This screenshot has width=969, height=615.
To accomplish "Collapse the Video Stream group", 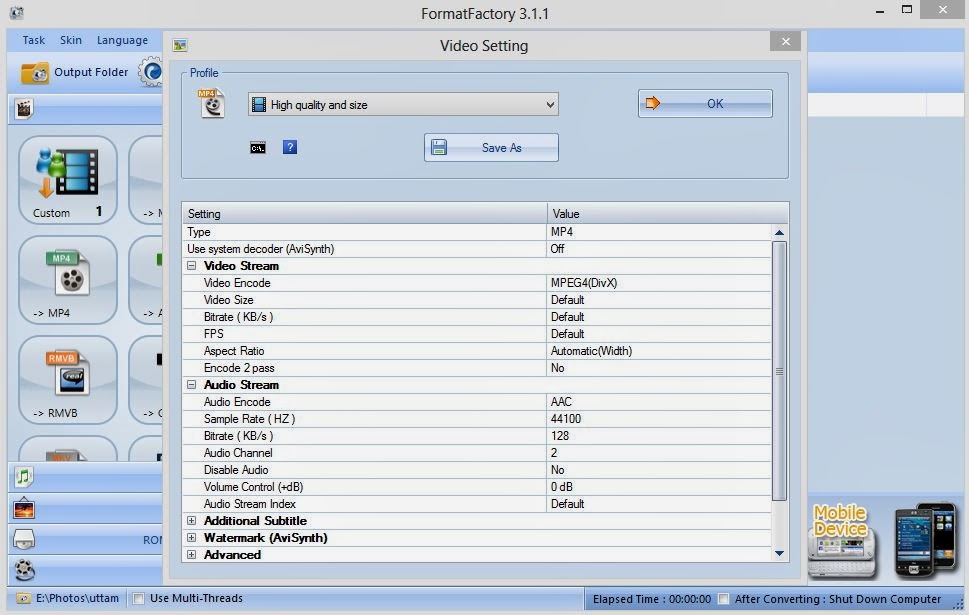I will (192, 266).
